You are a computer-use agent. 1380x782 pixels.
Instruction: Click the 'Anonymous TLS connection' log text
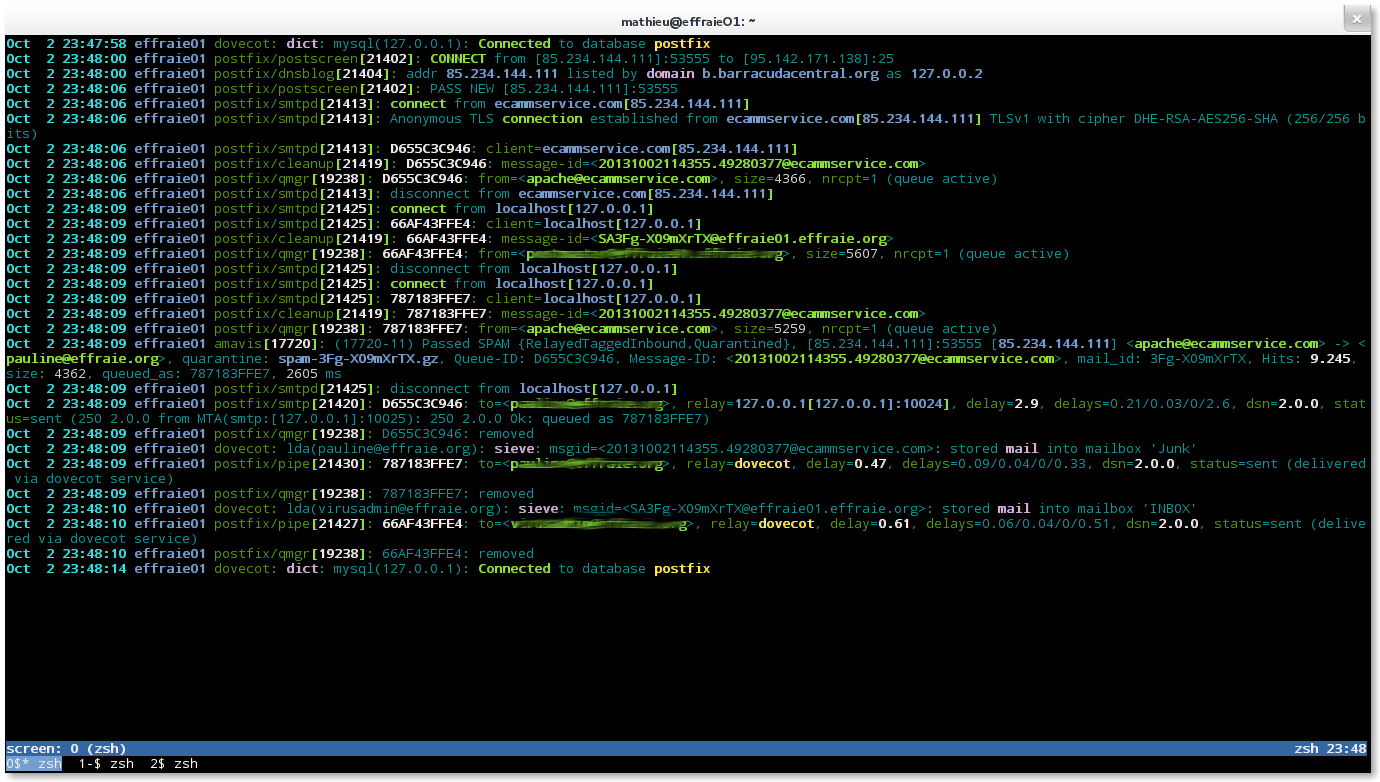(x=486, y=119)
